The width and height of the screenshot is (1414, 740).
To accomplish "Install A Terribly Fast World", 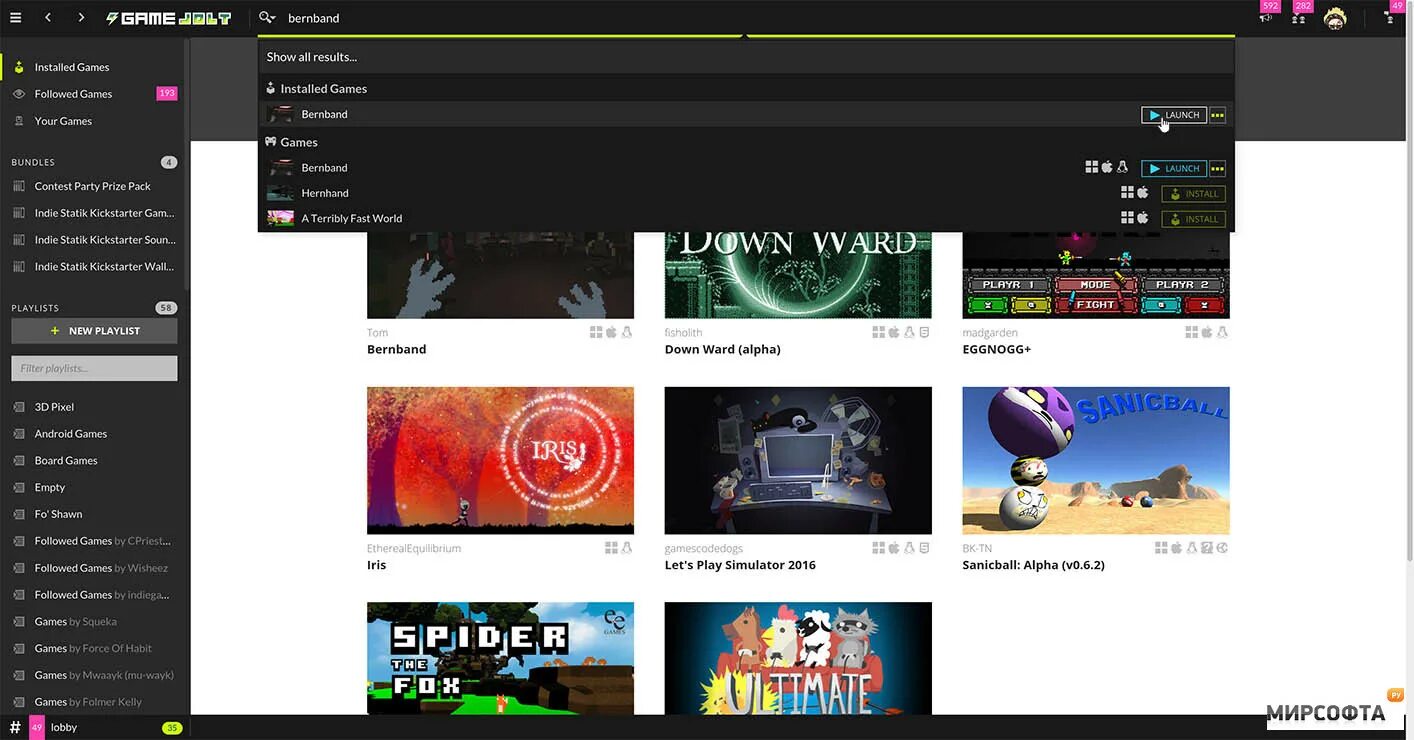I will (x=1193, y=219).
